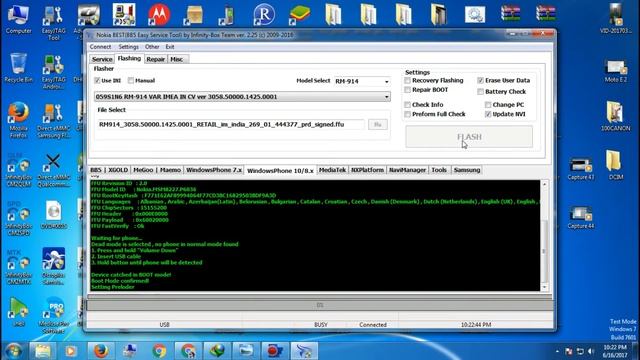Open the Other menu
640x360 pixels.
152,47
